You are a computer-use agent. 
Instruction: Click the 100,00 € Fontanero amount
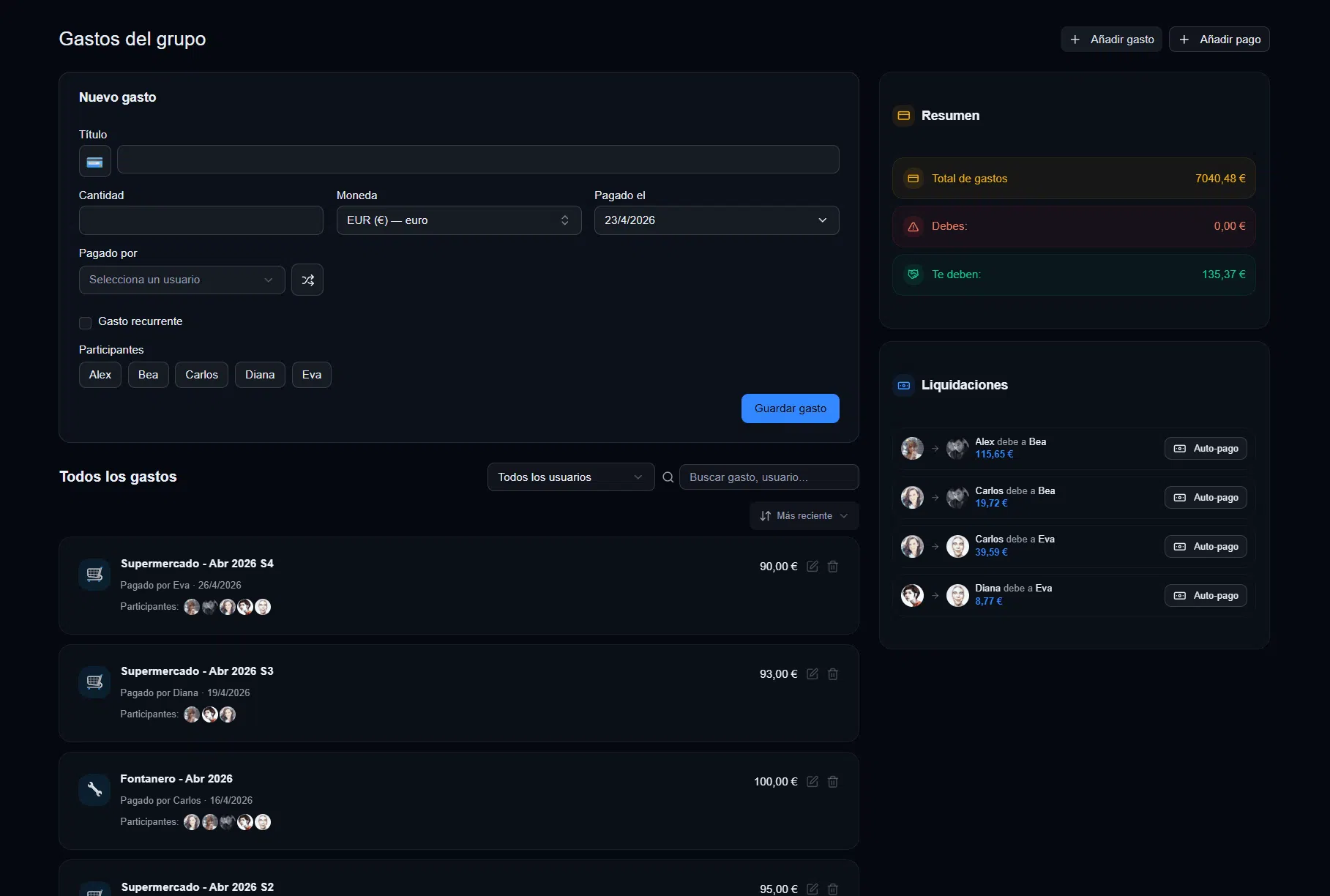[x=776, y=782]
